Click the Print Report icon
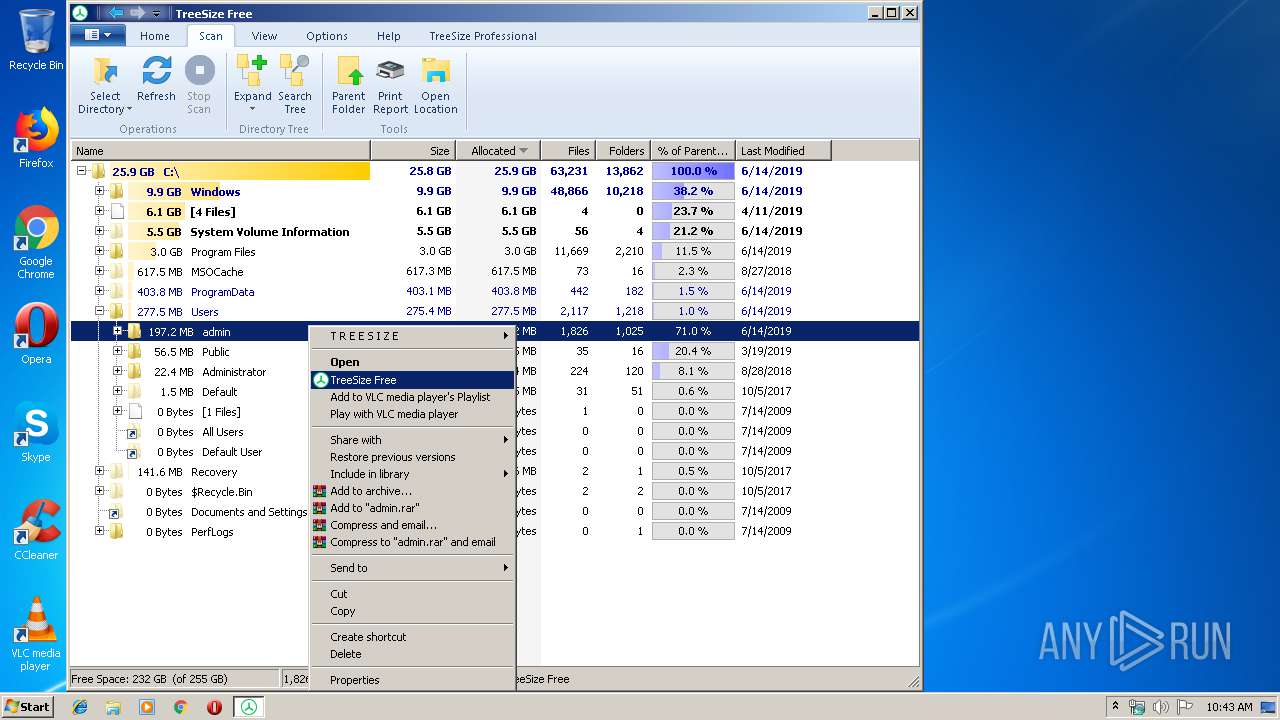The height and width of the screenshot is (720, 1280). point(390,71)
